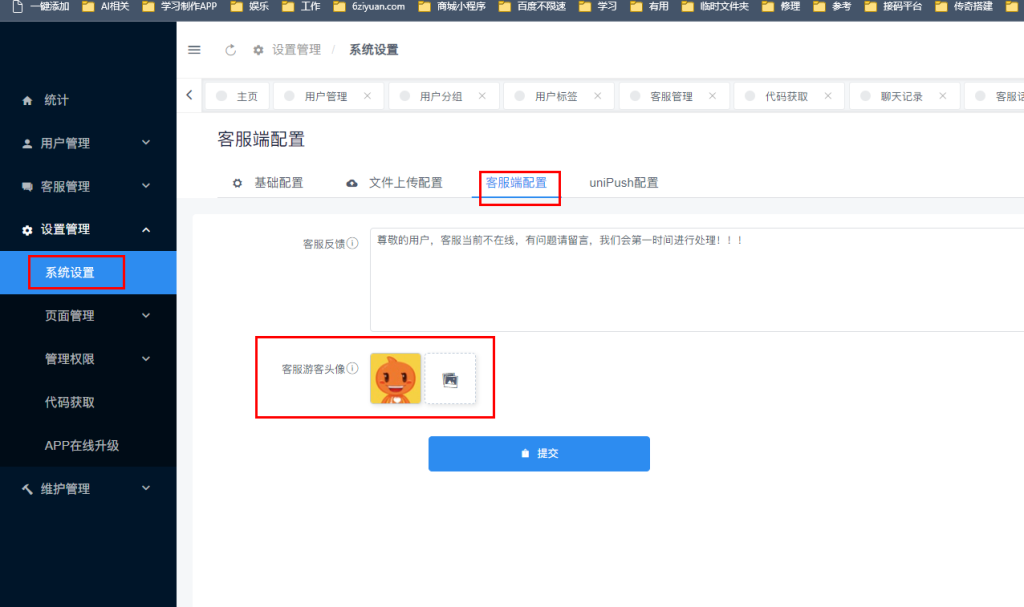Select the wrench icon next to 维护管理
Screen dimensions: 1024x607
tap(26, 488)
